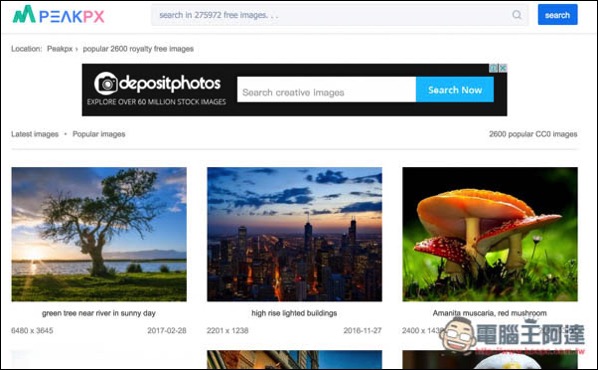Image resolution: width=598 pixels, height=370 pixels.
Task: Click popular 2600 royalty free images breadcrumb
Action: (x=138, y=49)
